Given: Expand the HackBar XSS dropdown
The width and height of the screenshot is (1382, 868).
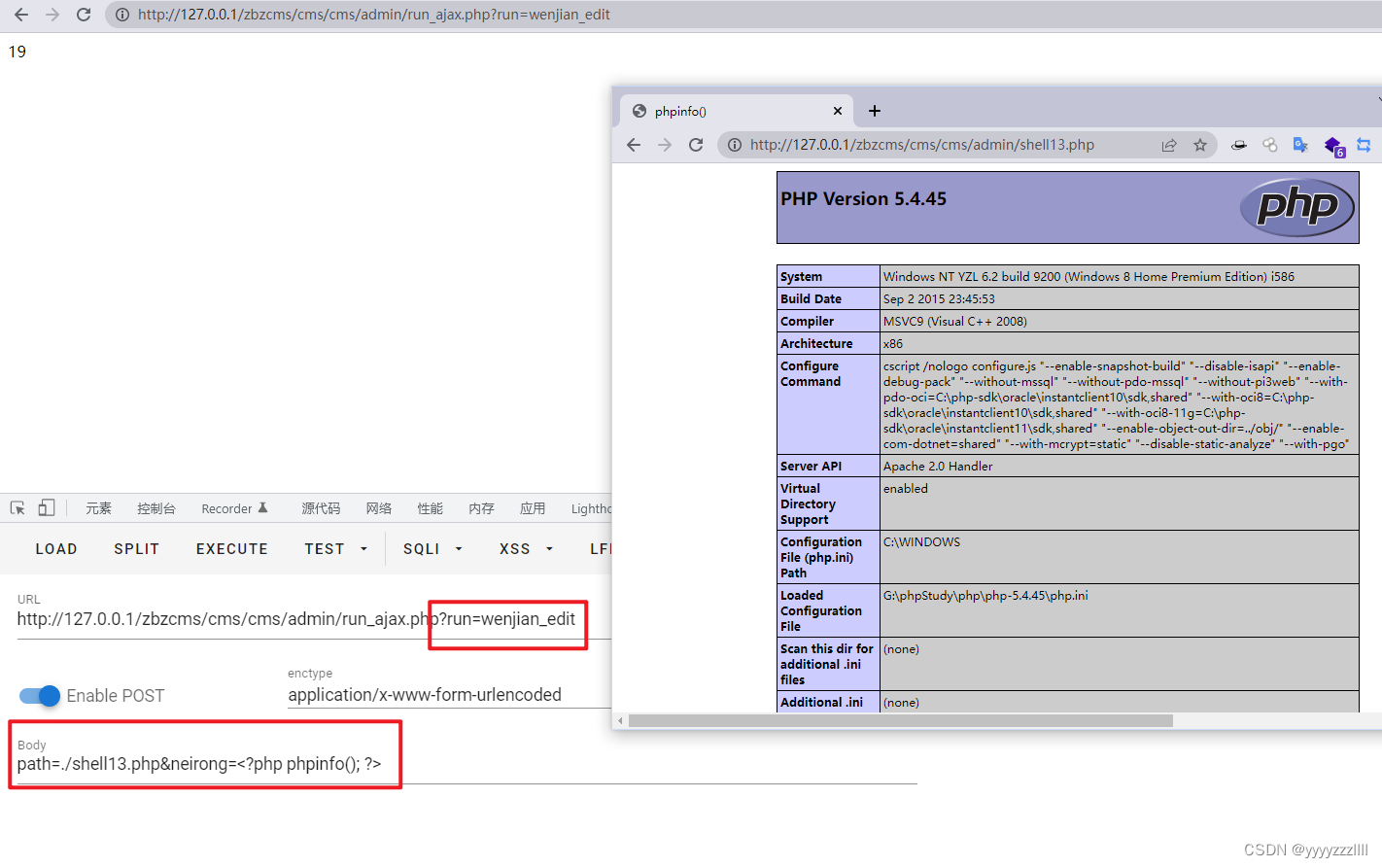Looking at the screenshot, I should pyautogui.click(x=527, y=549).
